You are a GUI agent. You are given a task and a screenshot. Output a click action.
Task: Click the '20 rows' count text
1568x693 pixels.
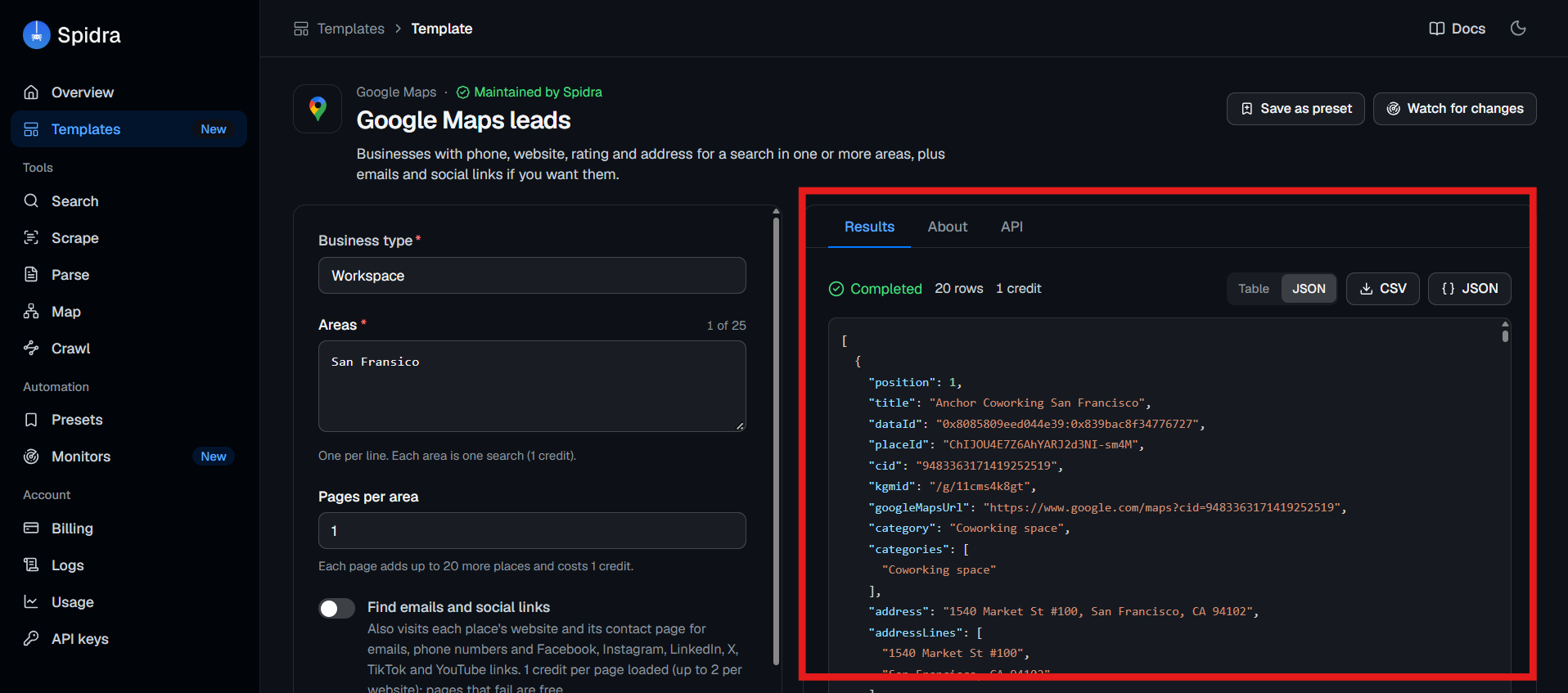[x=959, y=289]
